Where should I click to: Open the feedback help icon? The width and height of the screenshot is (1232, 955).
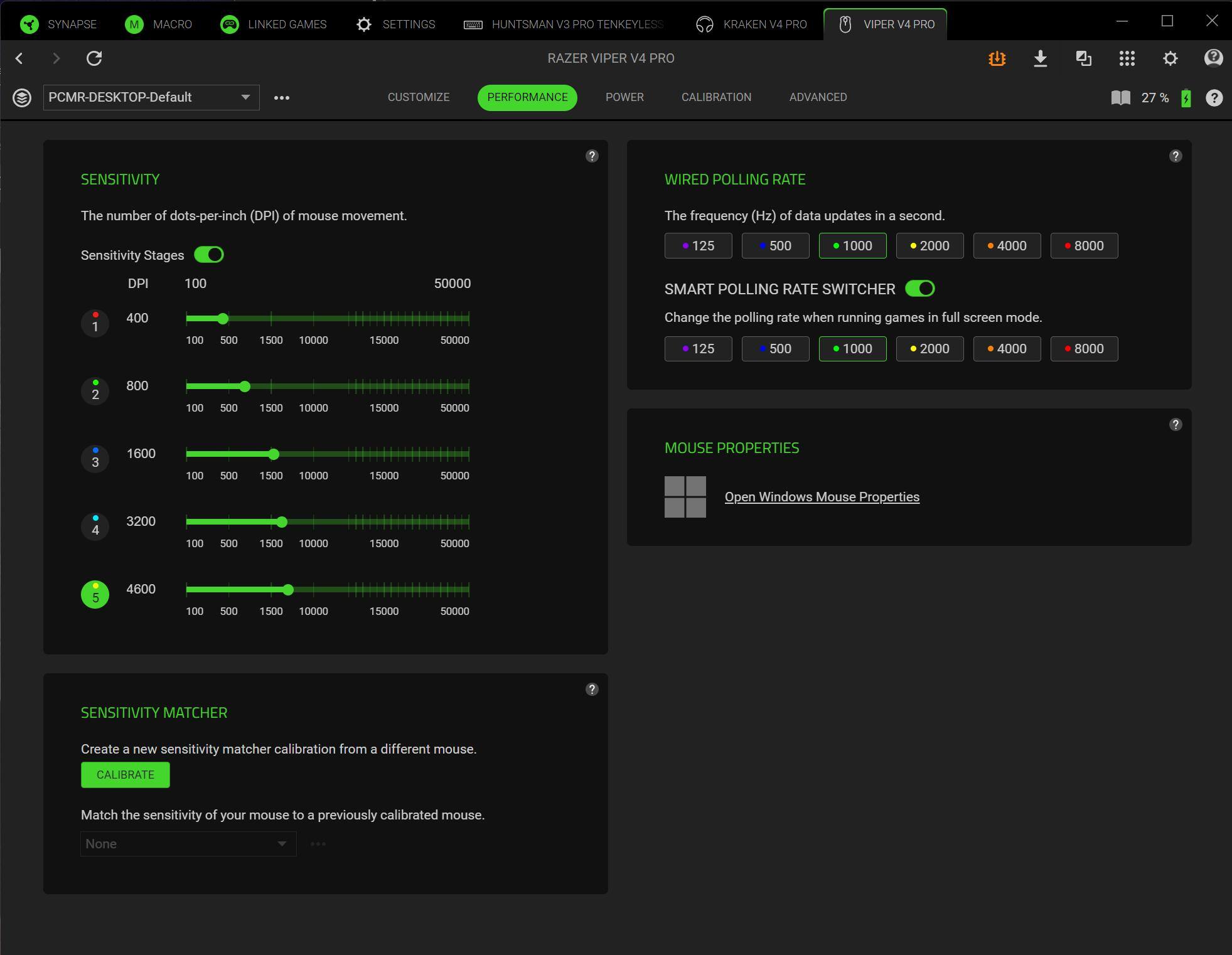(1213, 58)
